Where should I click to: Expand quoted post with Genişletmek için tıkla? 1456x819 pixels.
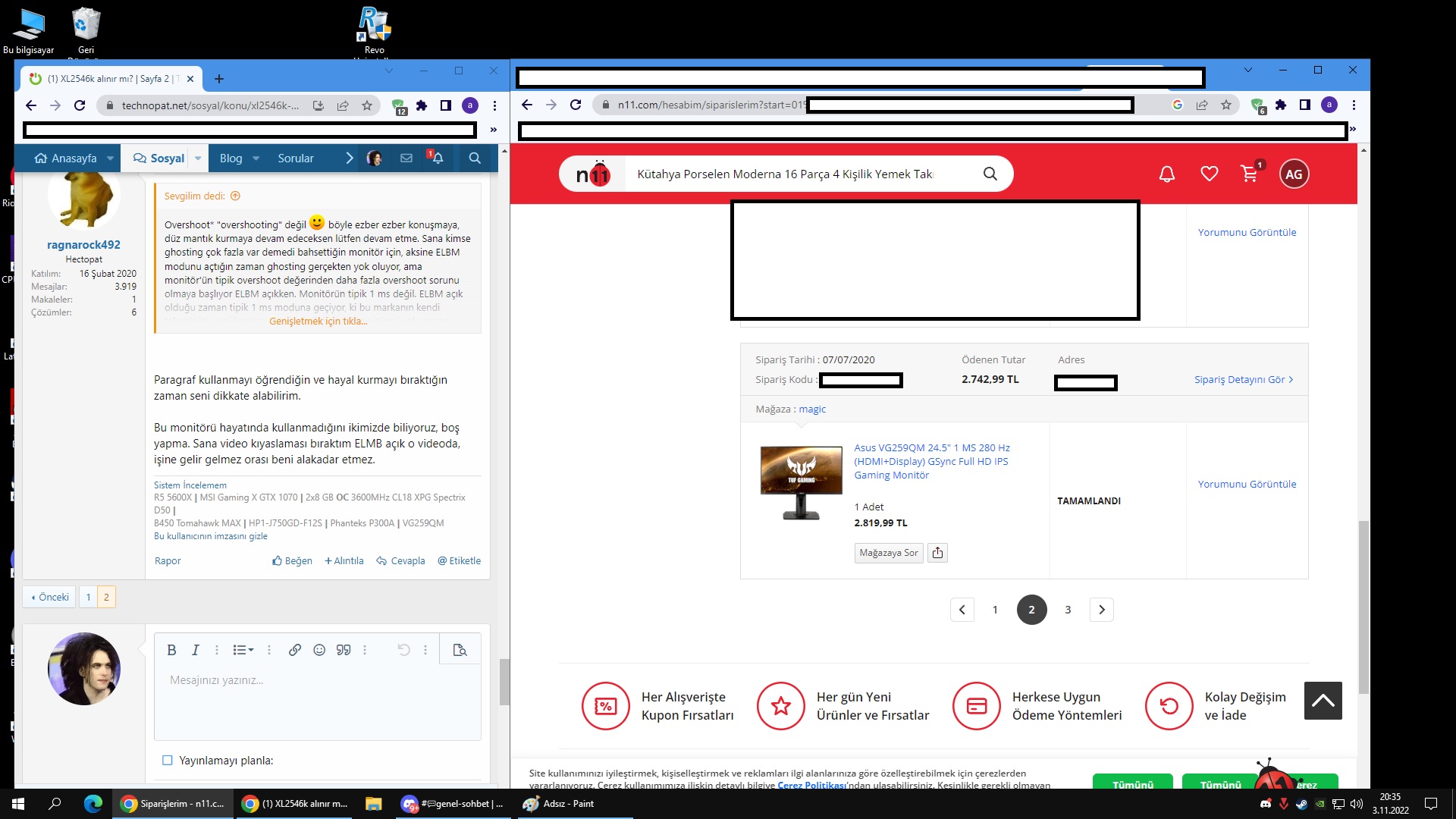(318, 322)
